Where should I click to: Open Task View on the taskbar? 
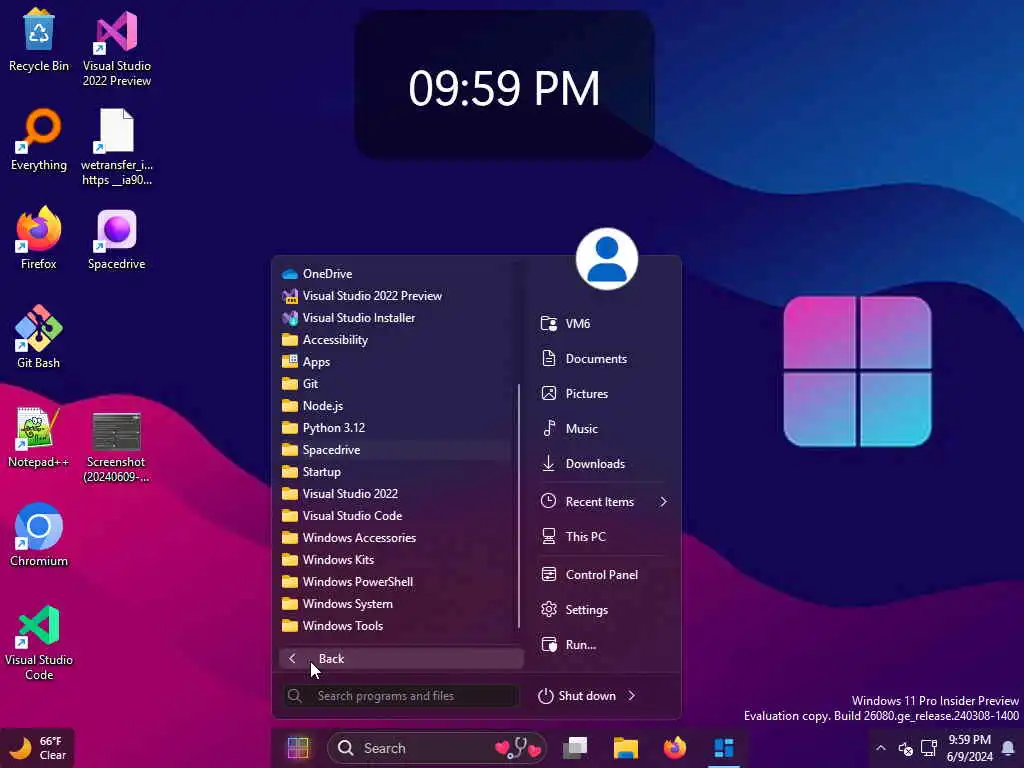coord(575,748)
